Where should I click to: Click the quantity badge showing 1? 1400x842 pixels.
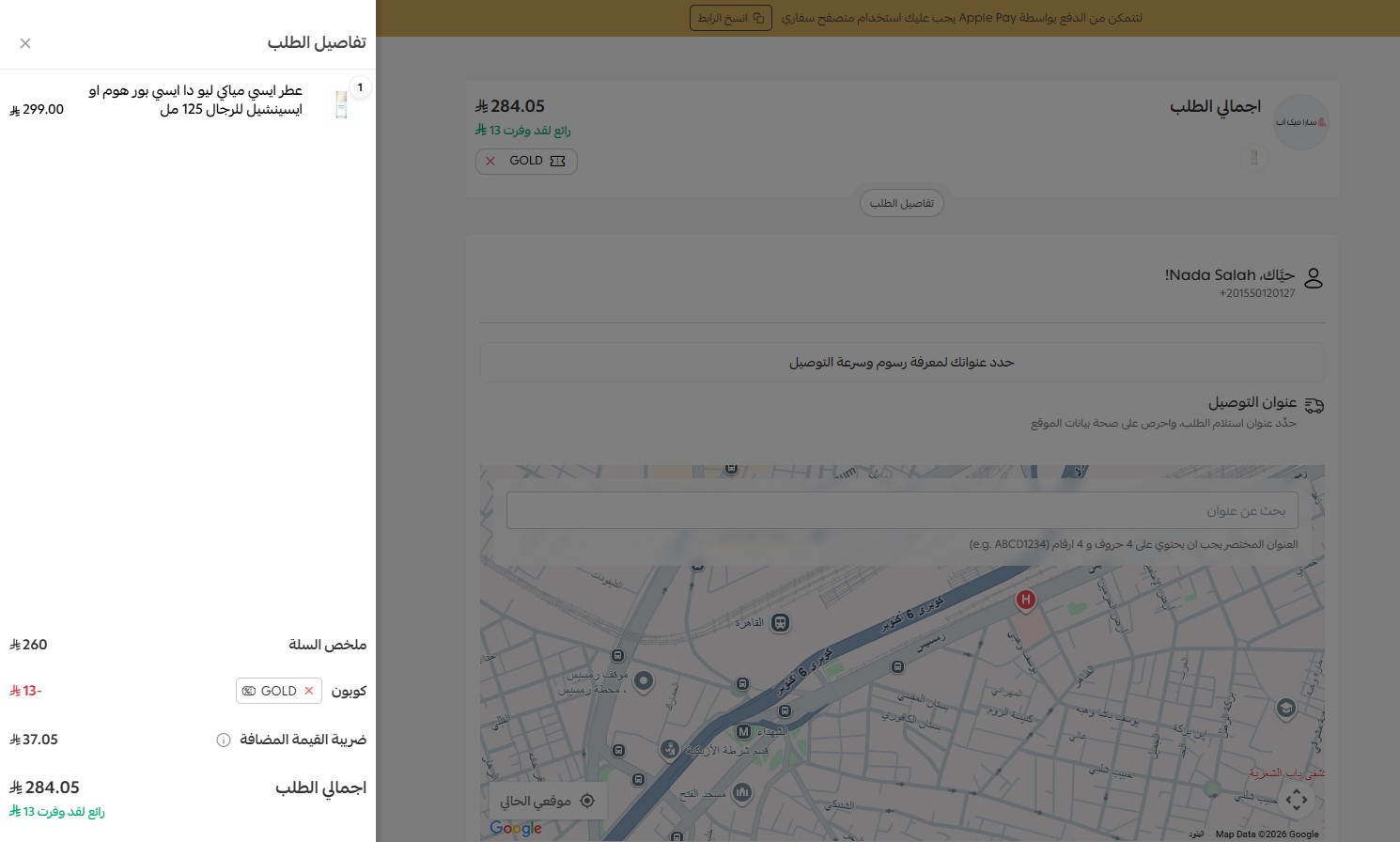[360, 87]
